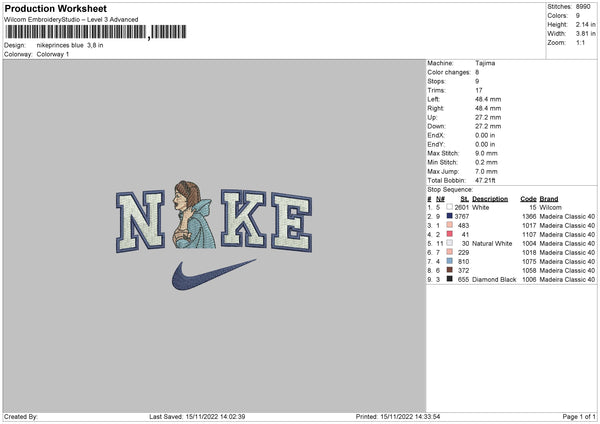Click the White thread swatch, code 15
The image size is (600, 424).
point(449,207)
